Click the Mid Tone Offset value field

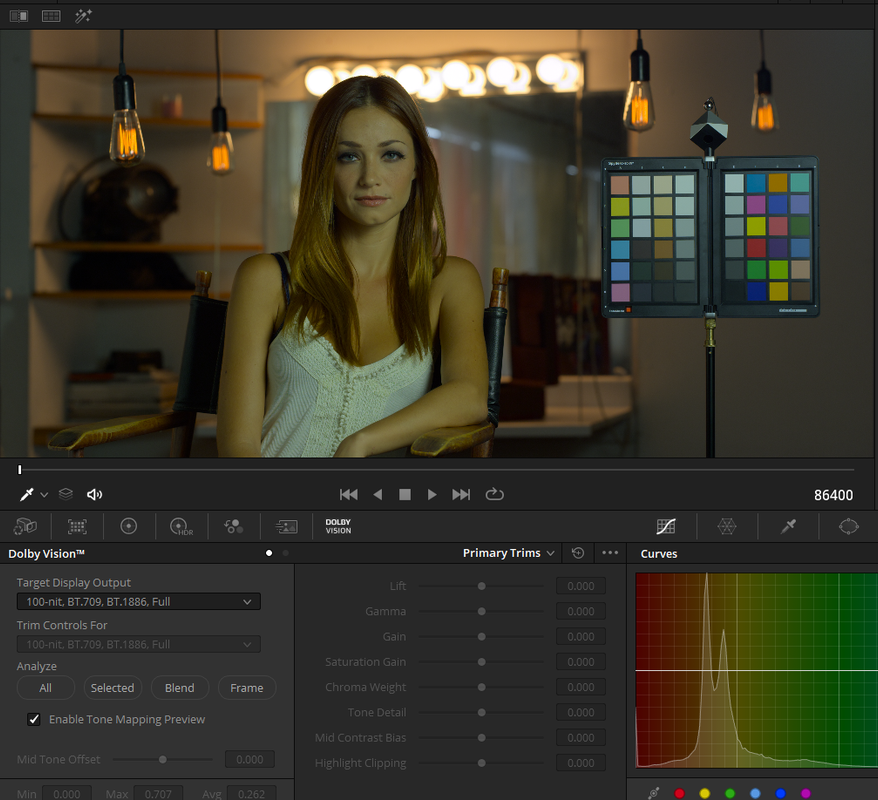coord(250,760)
